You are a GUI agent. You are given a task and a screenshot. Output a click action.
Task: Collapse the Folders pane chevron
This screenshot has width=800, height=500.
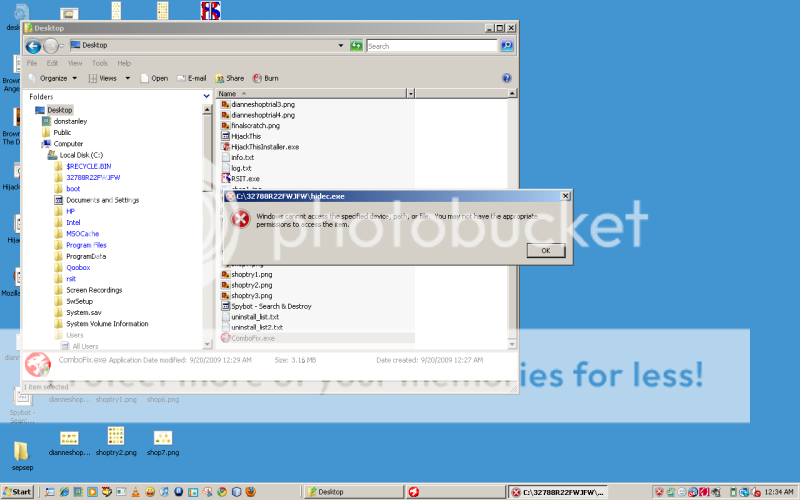pyautogui.click(x=207, y=96)
